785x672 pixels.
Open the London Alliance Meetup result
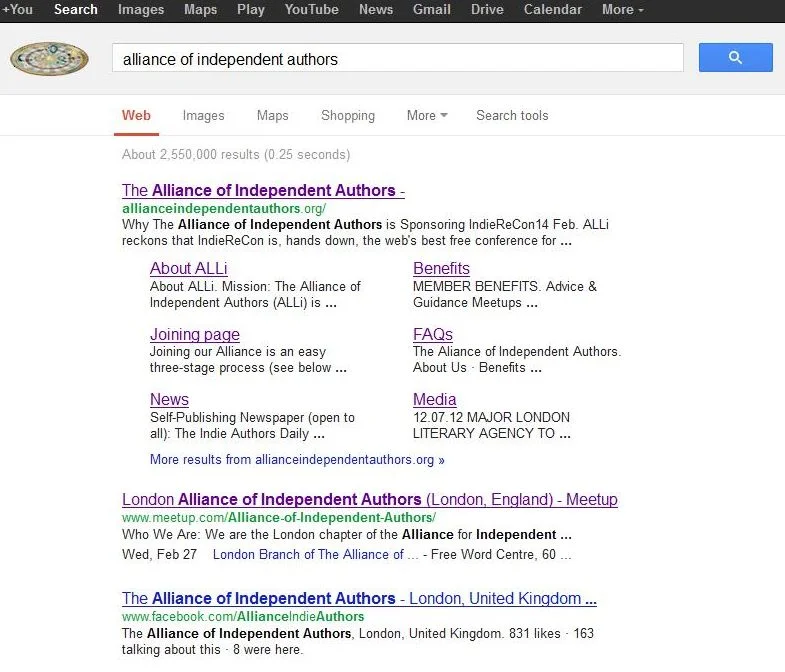point(369,500)
